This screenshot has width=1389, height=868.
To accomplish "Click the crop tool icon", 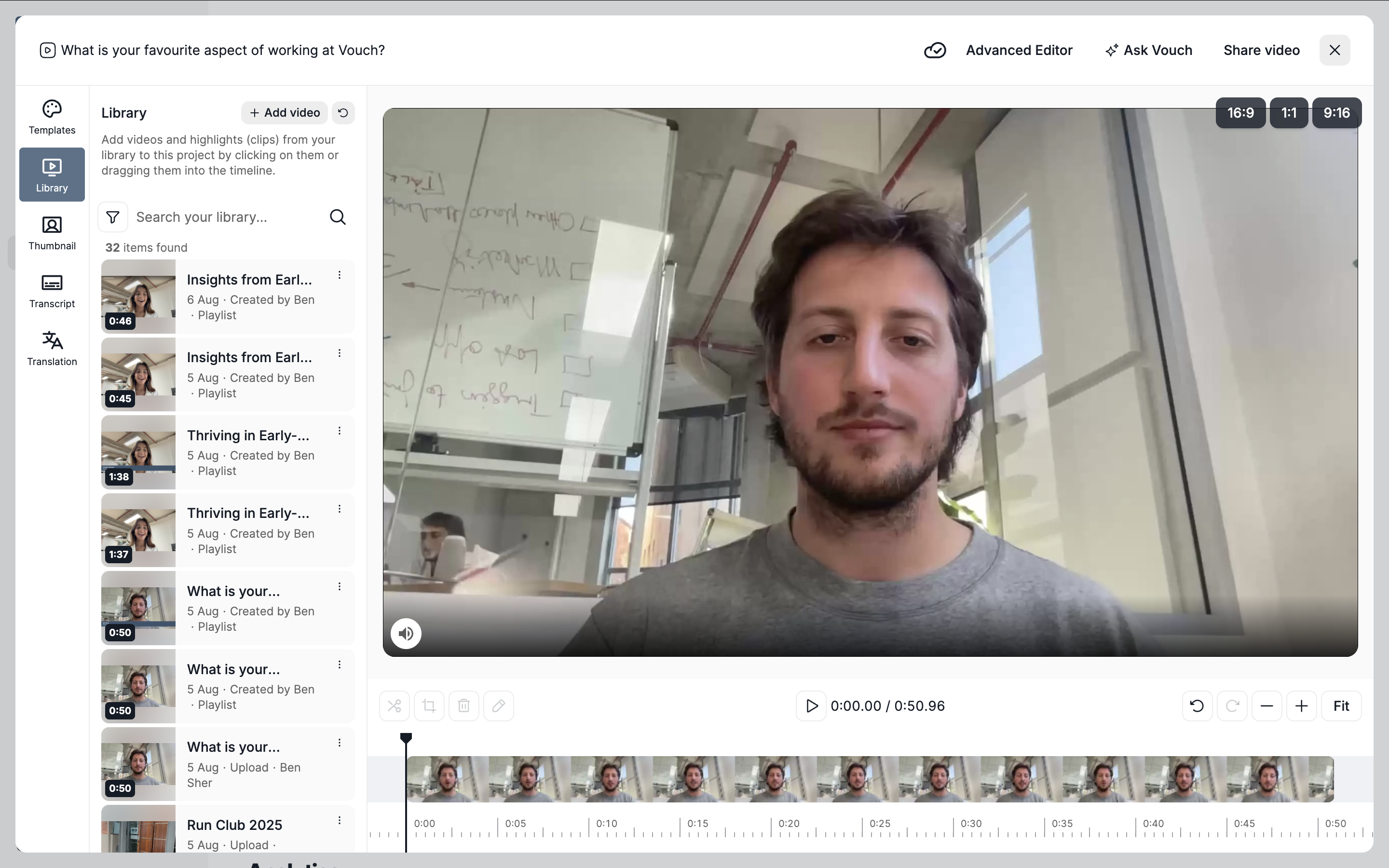I will tap(429, 706).
